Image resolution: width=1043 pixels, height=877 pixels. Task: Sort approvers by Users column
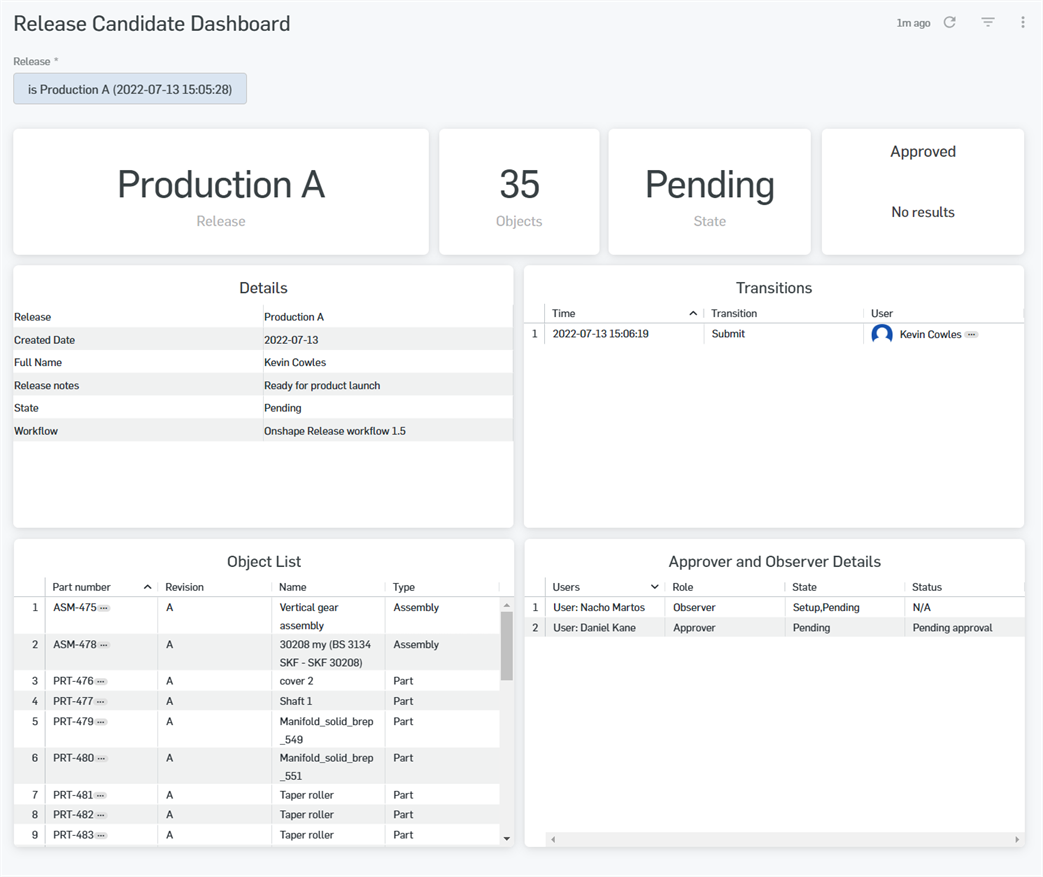coord(566,587)
